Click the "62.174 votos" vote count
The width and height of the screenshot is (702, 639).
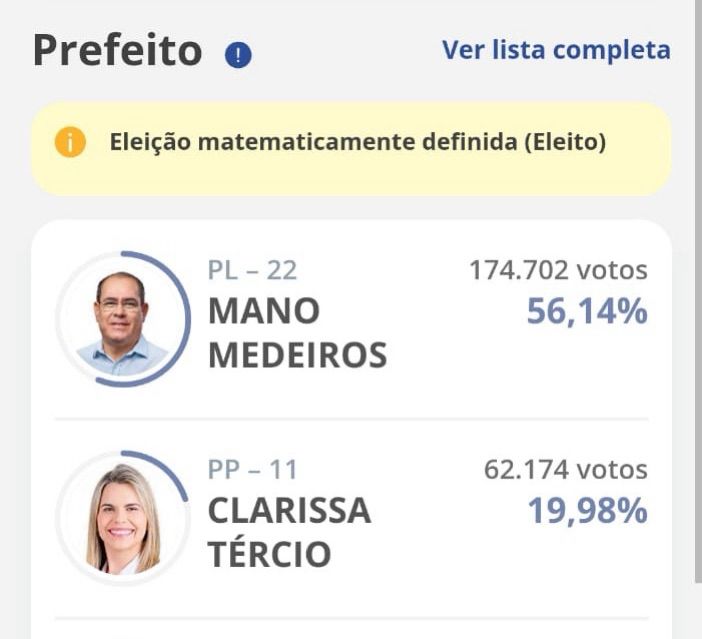pos(565,469)
